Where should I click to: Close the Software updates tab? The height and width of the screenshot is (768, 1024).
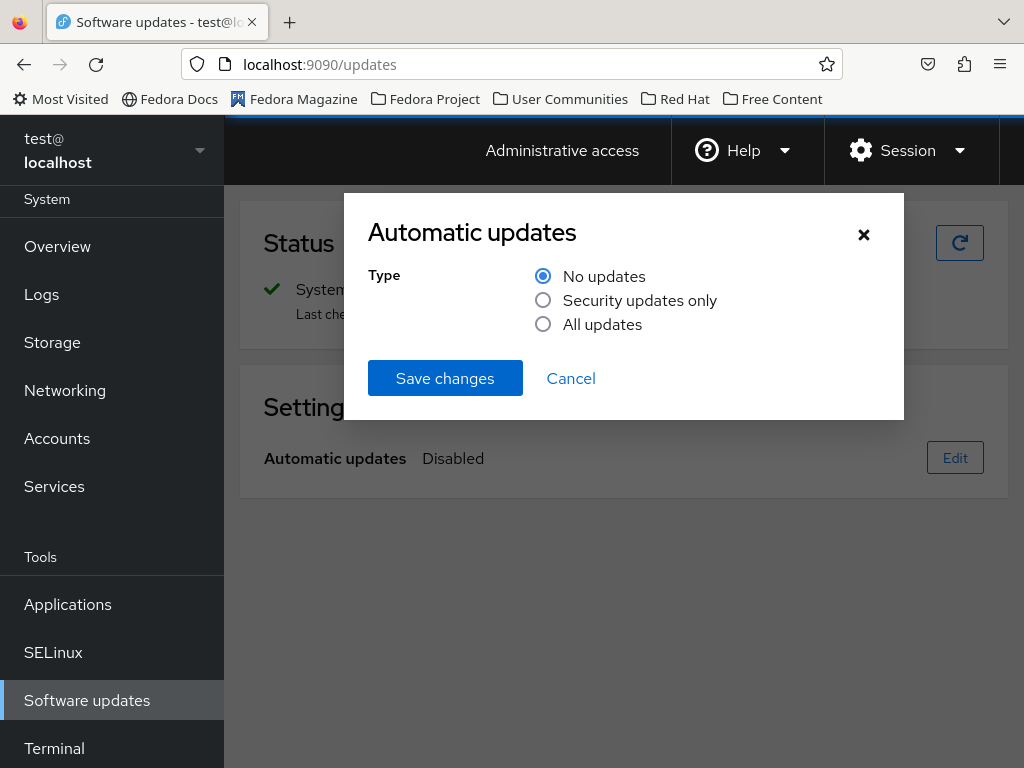(252, 22)
